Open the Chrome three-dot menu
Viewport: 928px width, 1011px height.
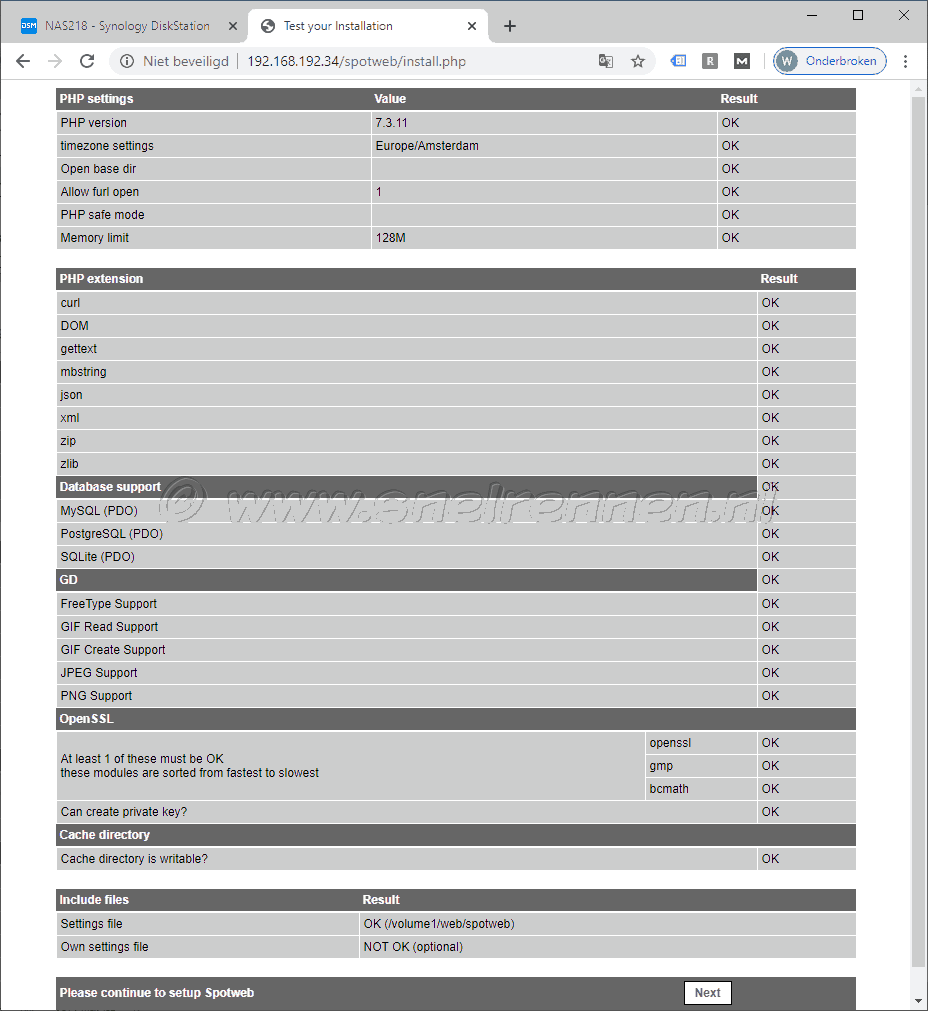(905, 61)
